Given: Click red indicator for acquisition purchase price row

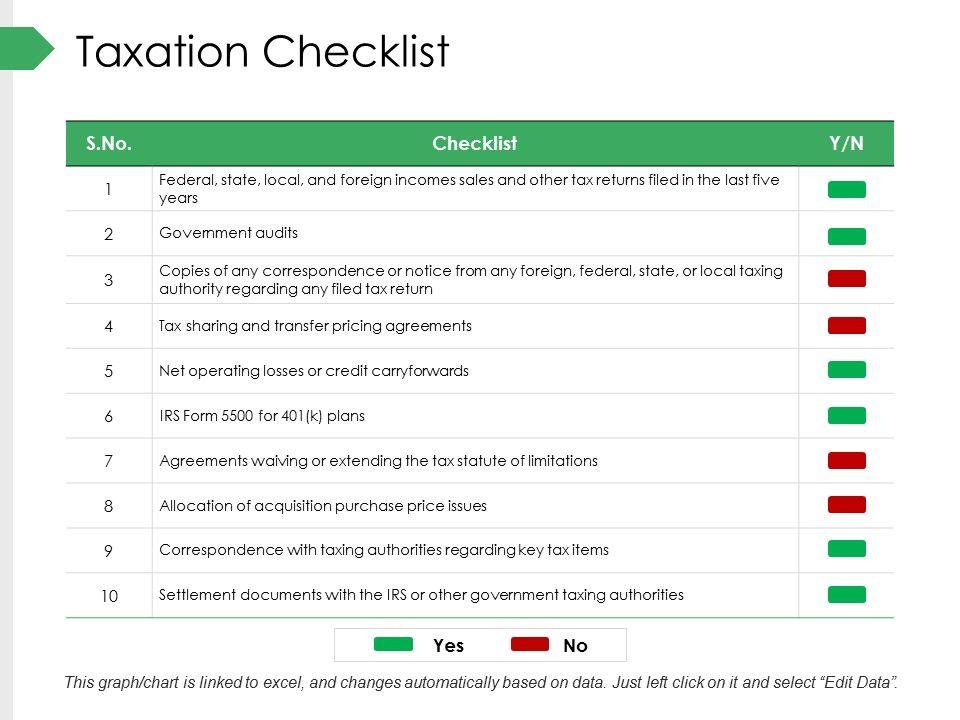Looking at the screenshot, I should point(846,504).
